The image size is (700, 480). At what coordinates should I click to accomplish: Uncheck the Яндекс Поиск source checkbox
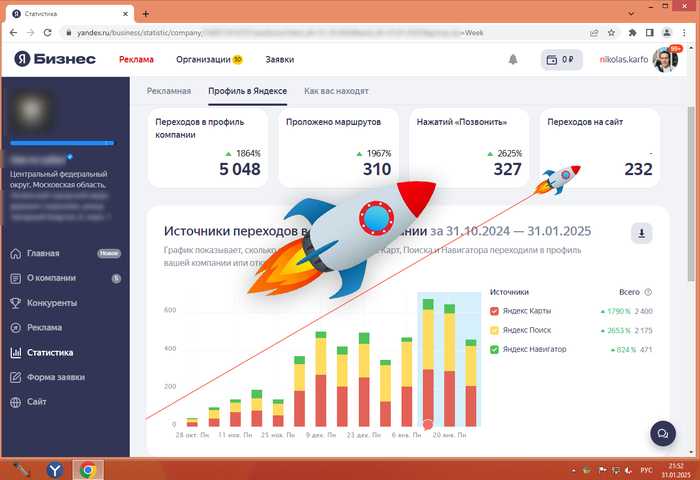494,330
